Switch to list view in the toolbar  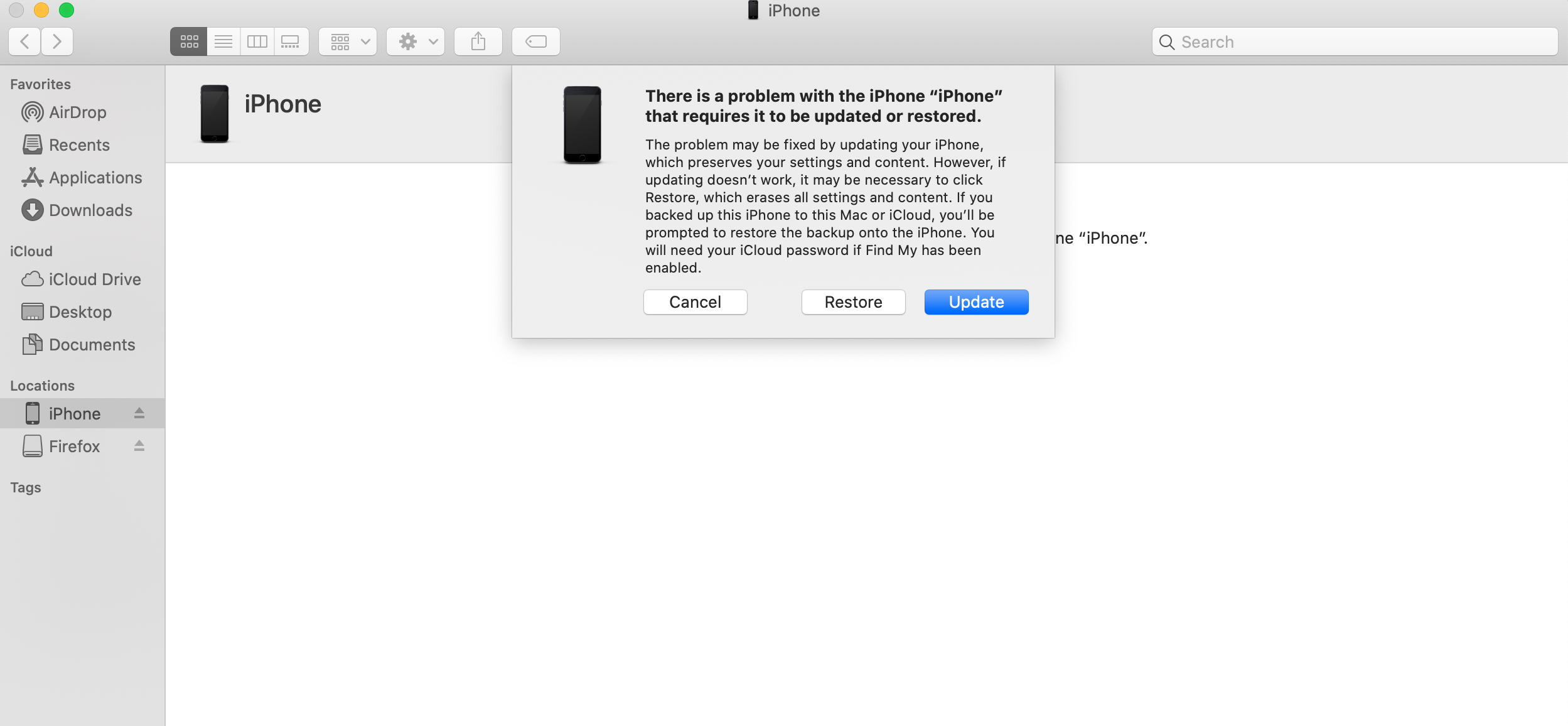click(223, 41)
